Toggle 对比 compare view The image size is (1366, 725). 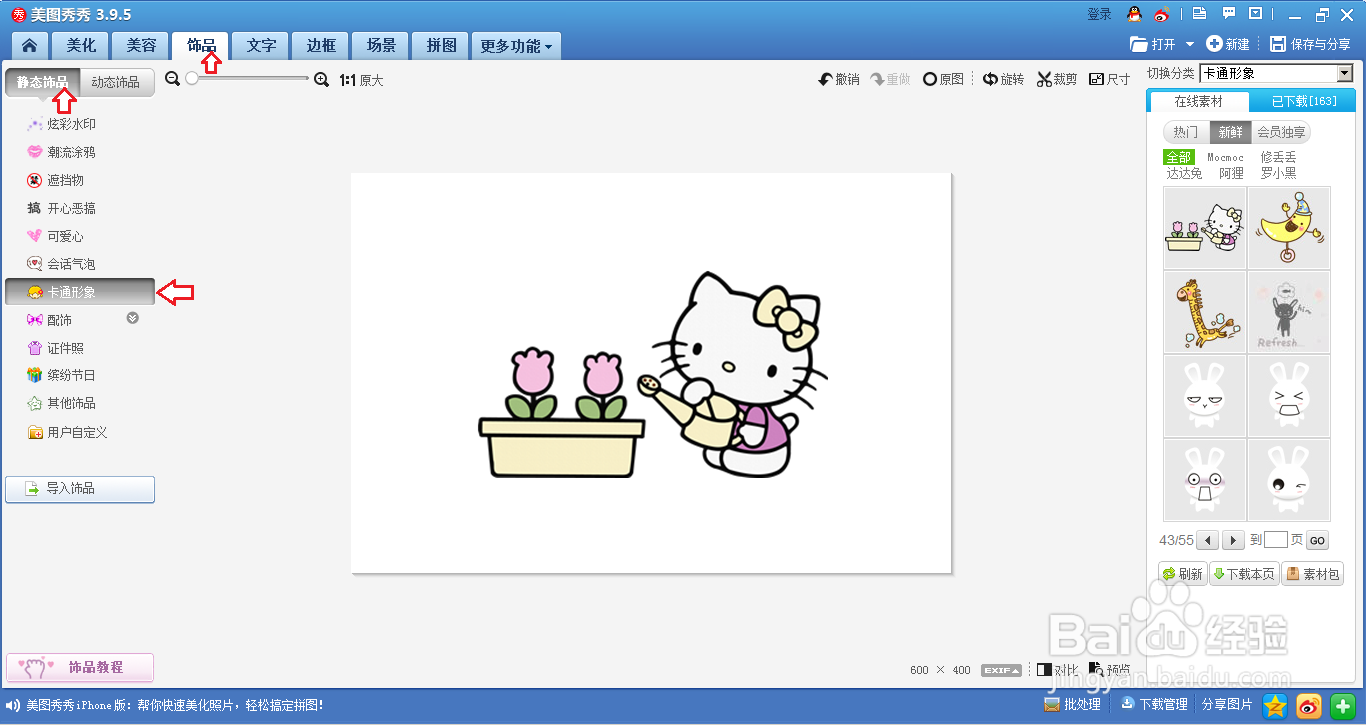coord(1058,670)
